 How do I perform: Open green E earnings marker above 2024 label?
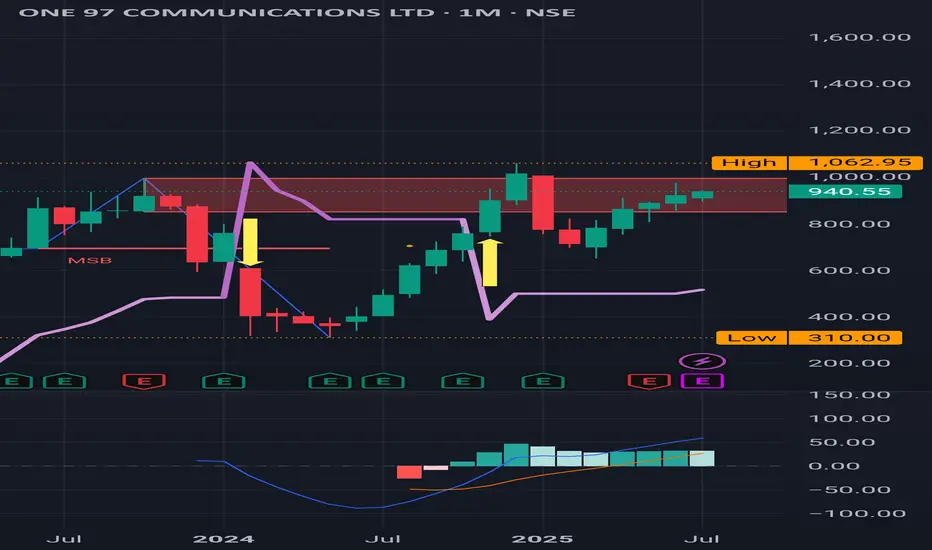click(223, 381)
